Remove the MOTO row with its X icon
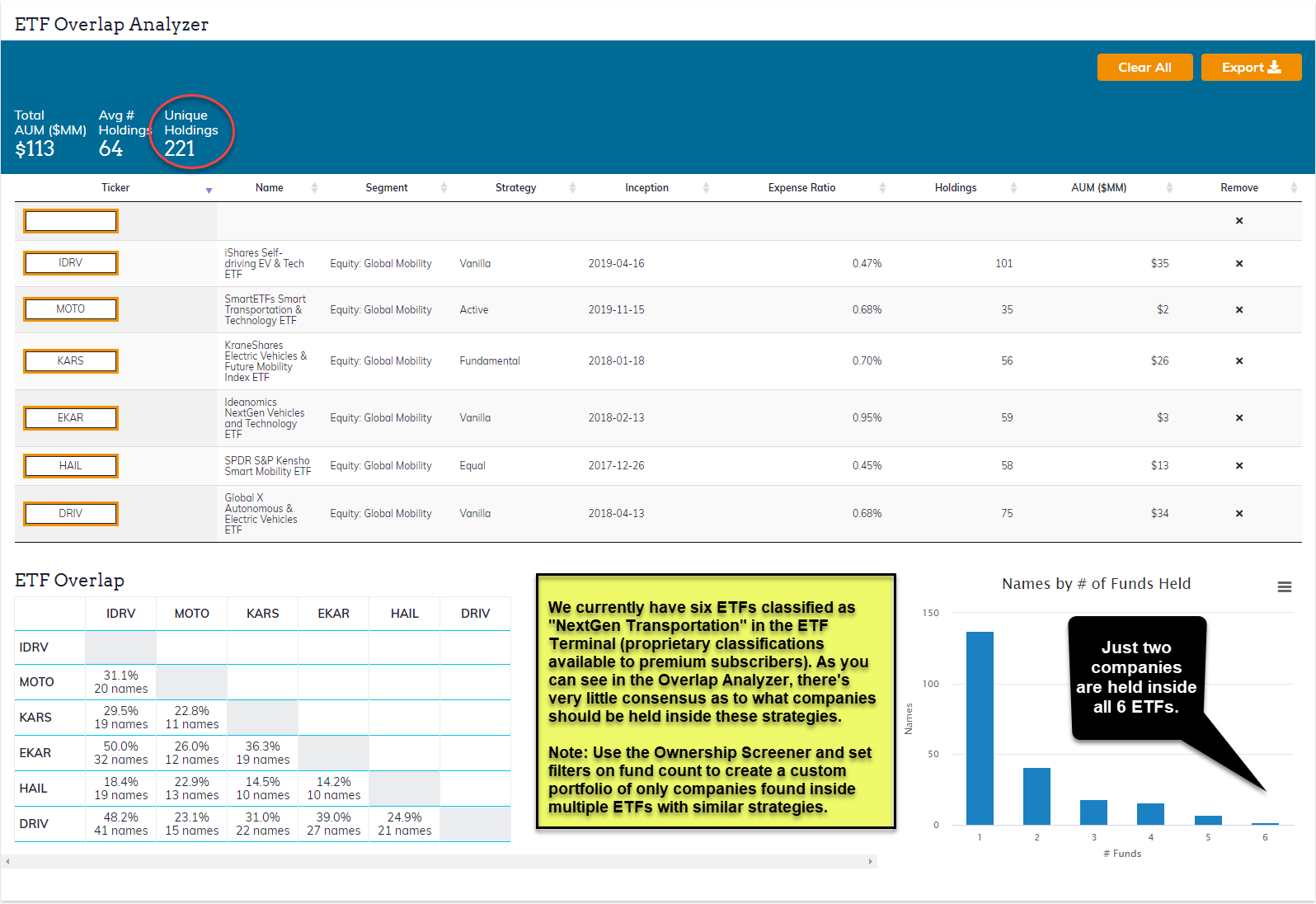The image size is (1316, 904). 1239,310
